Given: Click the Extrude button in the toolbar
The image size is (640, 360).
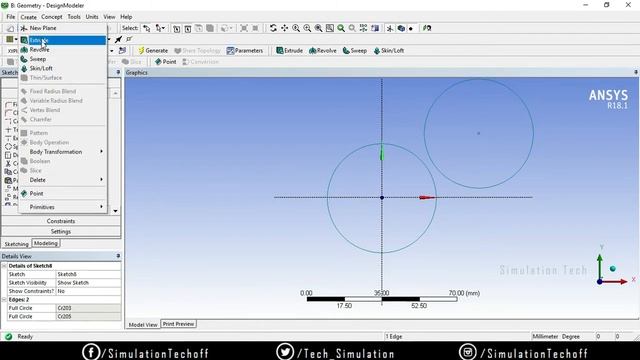Looking at the screenshot, I should tap(289, 51).
